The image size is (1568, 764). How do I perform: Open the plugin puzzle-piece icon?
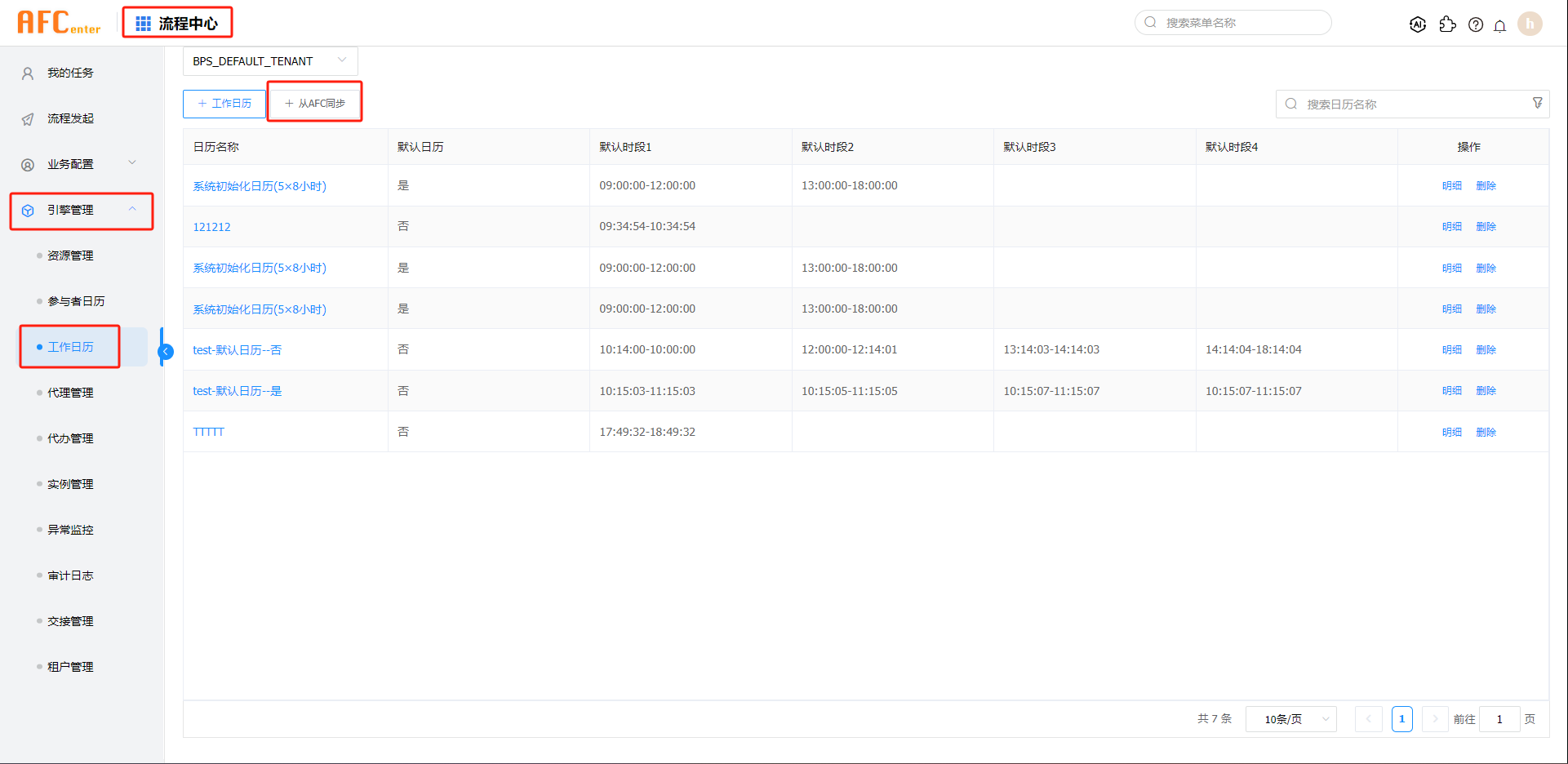click(1447, 24)
